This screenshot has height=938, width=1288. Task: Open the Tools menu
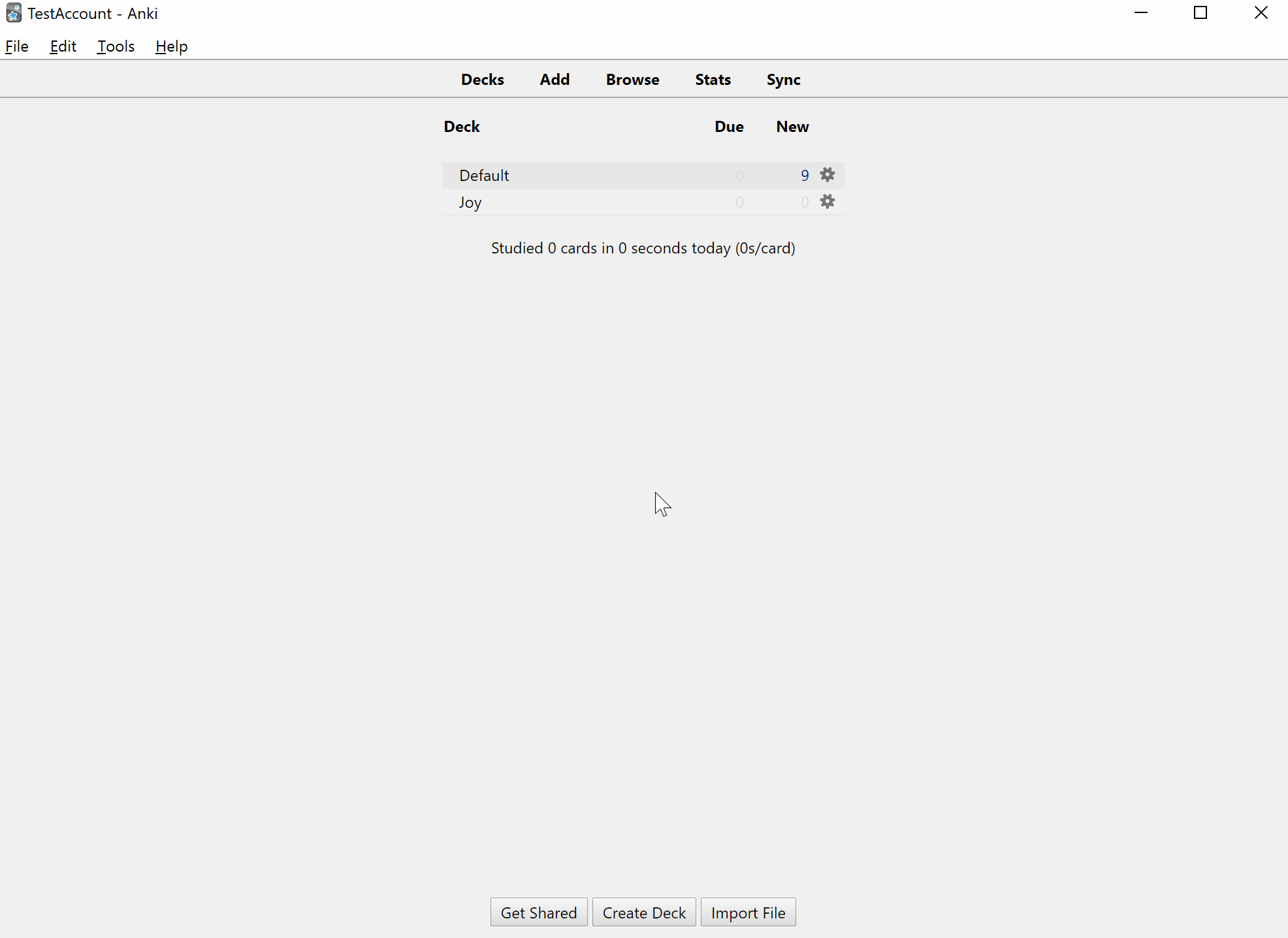click(x=115, y=46)
